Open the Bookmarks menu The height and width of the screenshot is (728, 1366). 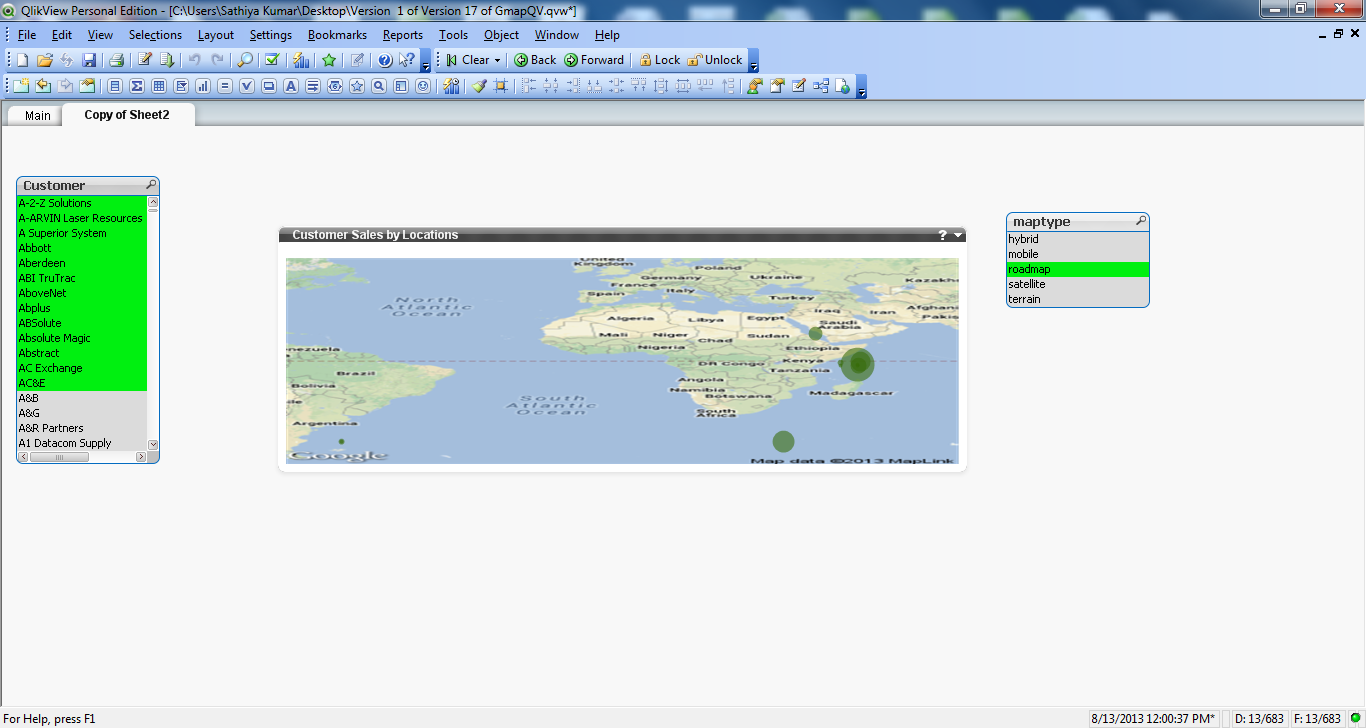[x=337, y=35]
